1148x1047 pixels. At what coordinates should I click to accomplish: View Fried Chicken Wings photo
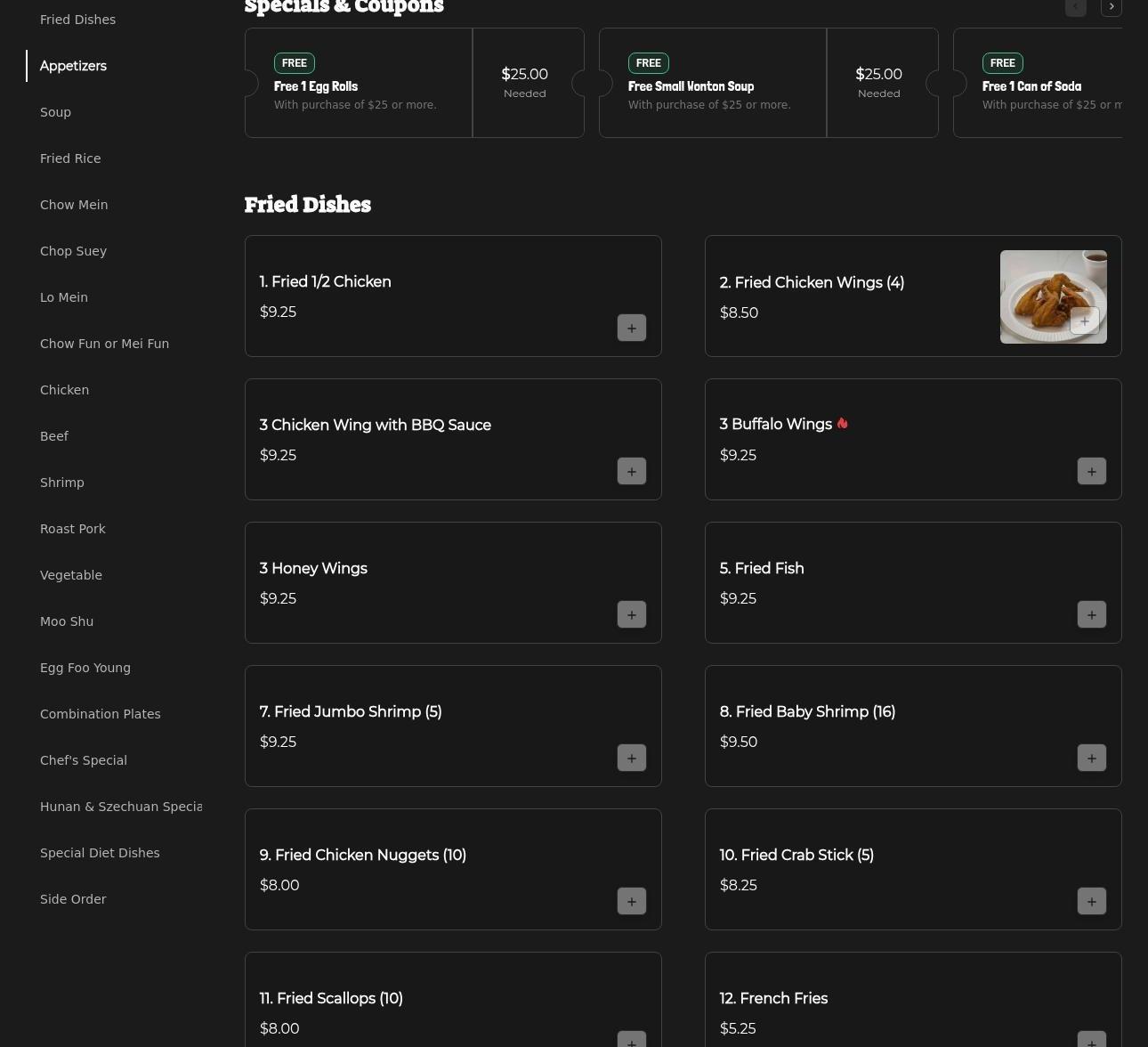point(1054,296)
